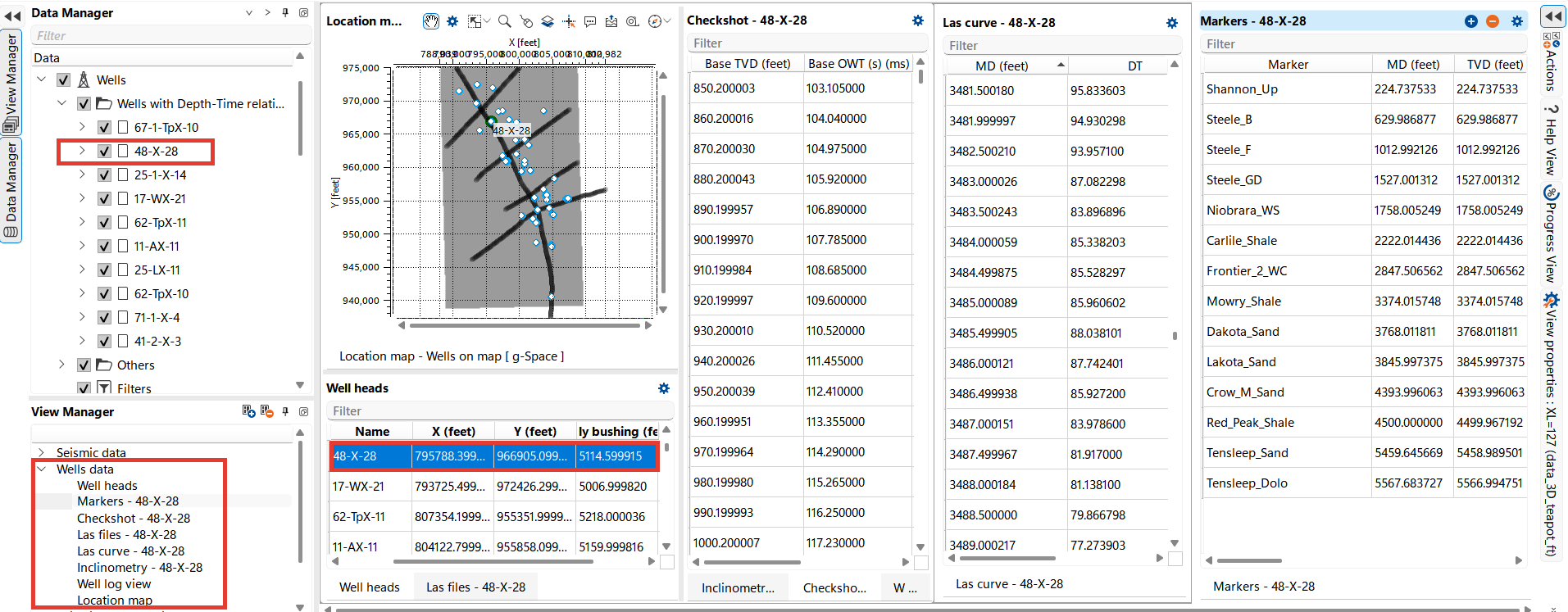The height and width of the screenshot is (612, 1568).
Task: Collapse left sidebar with double-arrow icon
Action: click(12, 16)
